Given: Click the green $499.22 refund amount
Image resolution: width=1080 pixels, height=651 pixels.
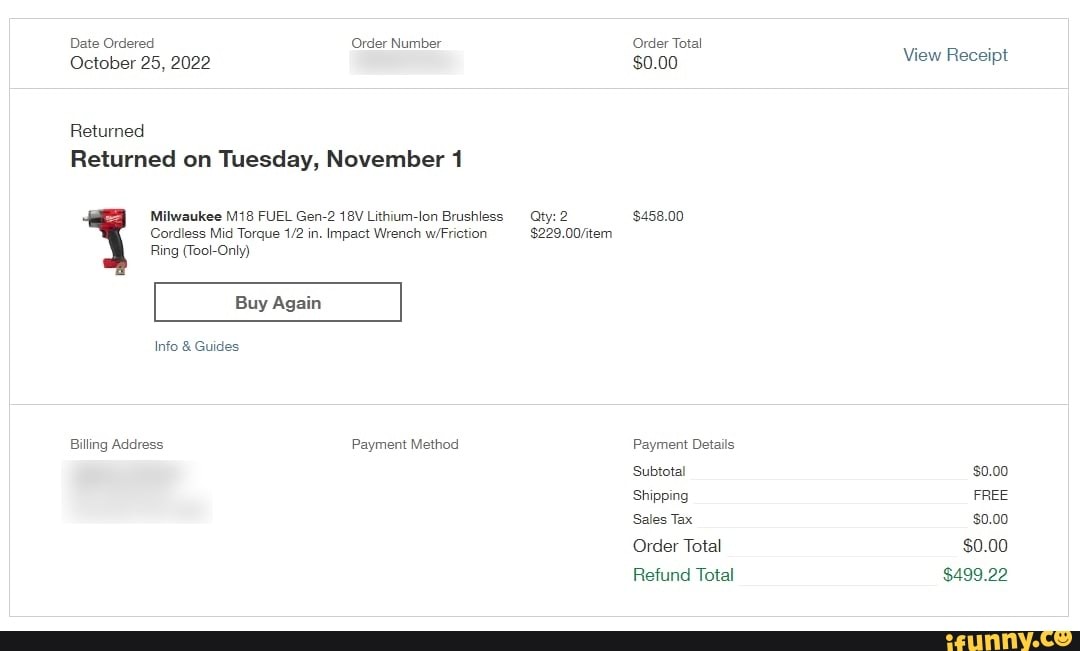Looking at the screenshot, I should point(974,575).
